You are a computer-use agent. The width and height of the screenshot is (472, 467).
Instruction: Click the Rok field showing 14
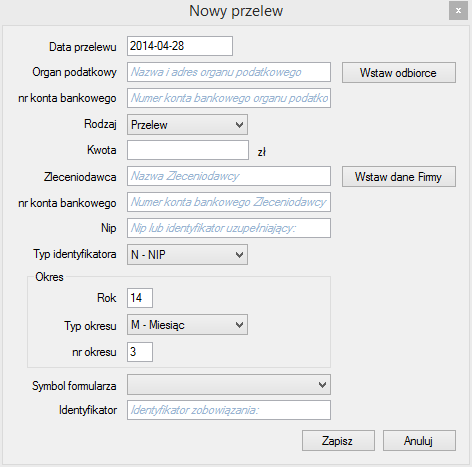tap(140, 298)
